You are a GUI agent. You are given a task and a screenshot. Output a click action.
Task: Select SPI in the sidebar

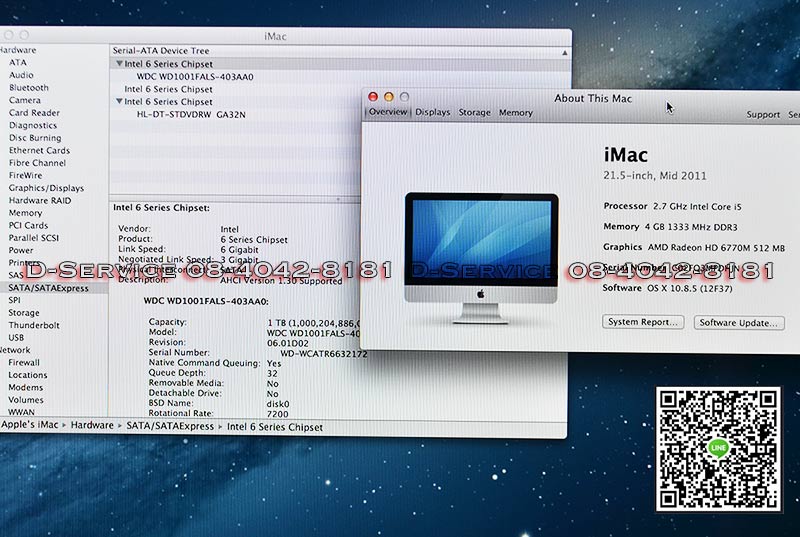click(x=14, y=300)
